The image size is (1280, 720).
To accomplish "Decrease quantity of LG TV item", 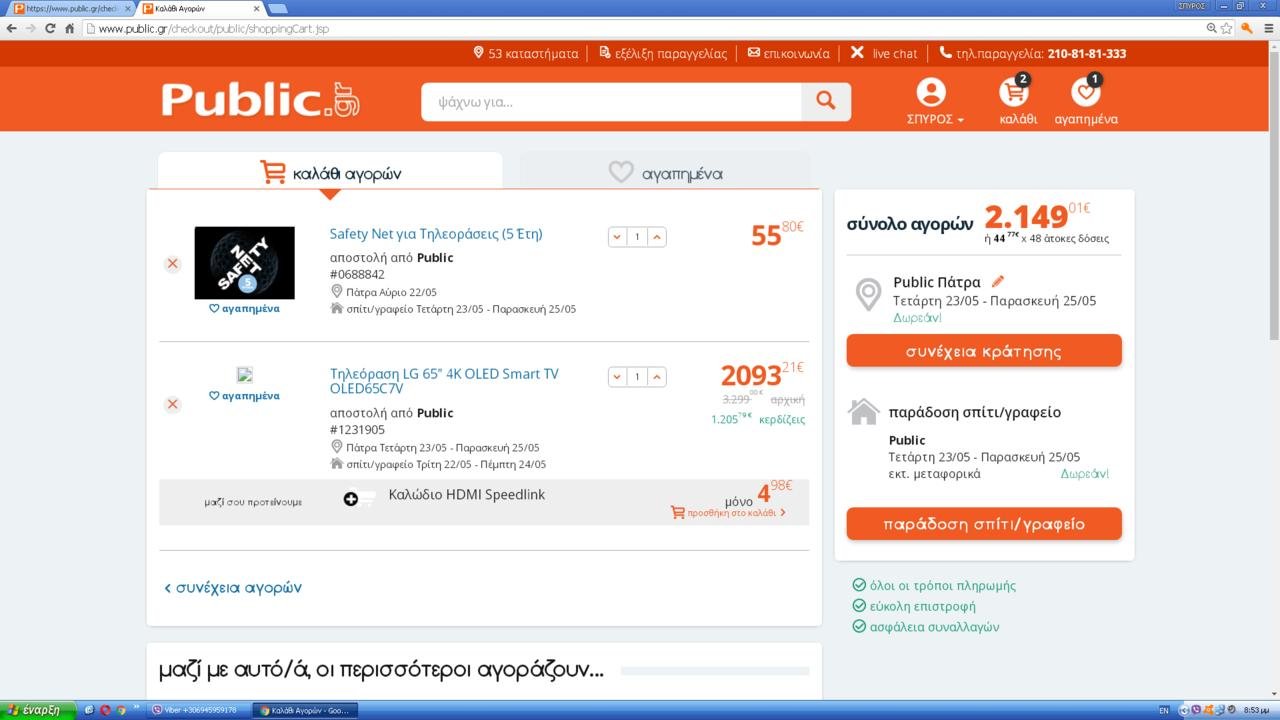I will coord(617,377).
